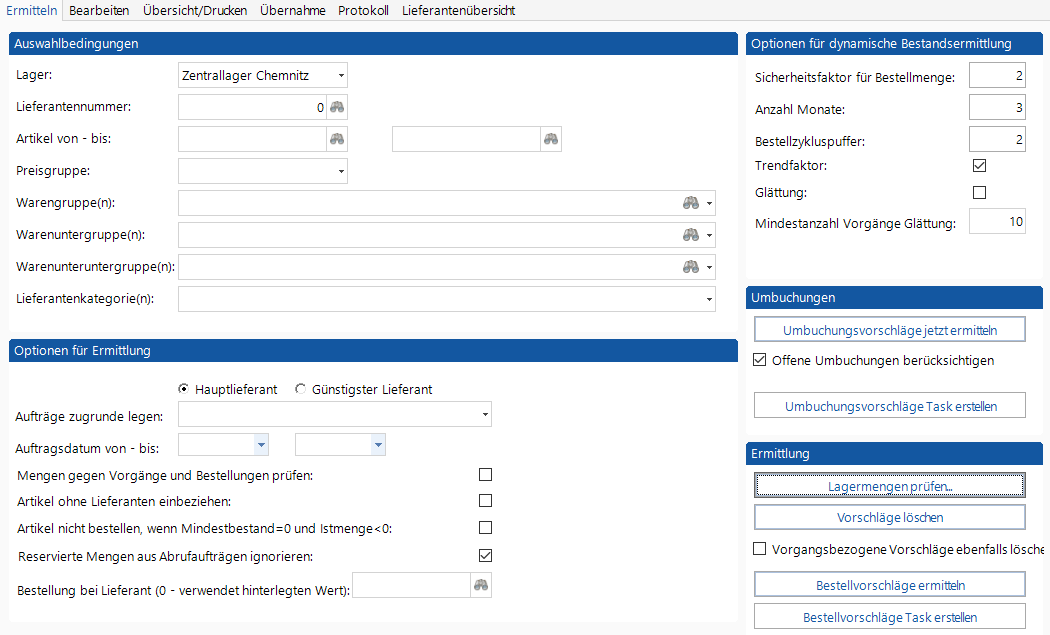Open lookup for Warenunteruntergruppe(n) field
This screenshot has height=635, width=1050.
pos(690,267)
